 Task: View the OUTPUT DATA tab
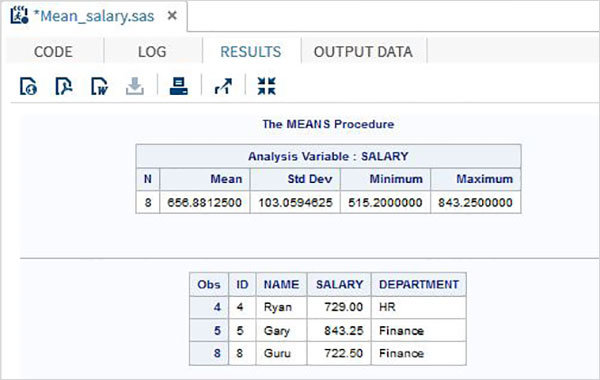tap(363, 52)
